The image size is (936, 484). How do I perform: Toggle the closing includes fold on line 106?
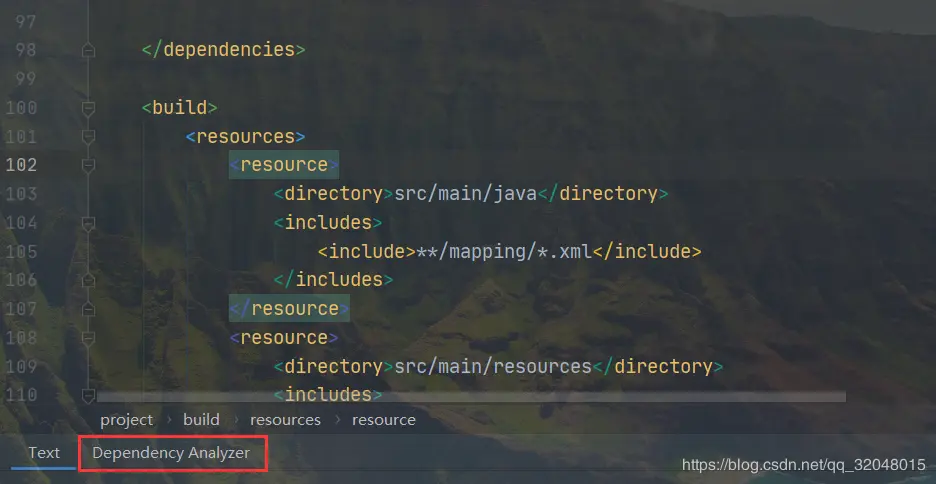click(x=88, y=280)
